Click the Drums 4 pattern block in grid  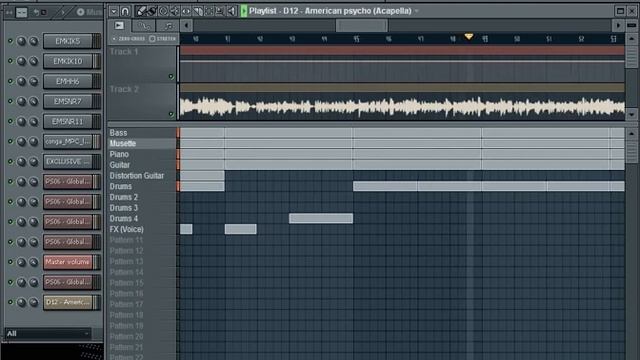click(x=321, y=218)
